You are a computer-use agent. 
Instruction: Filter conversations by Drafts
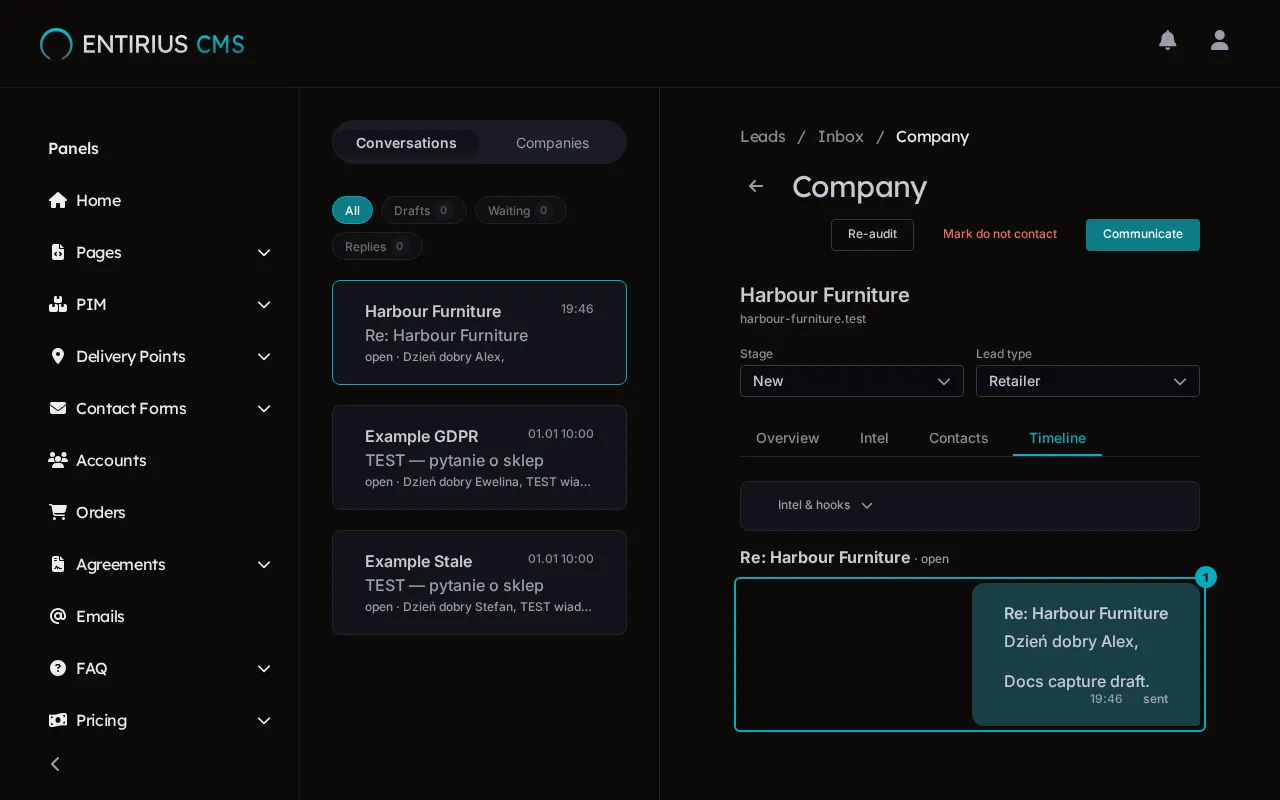(x=424, y=210)
